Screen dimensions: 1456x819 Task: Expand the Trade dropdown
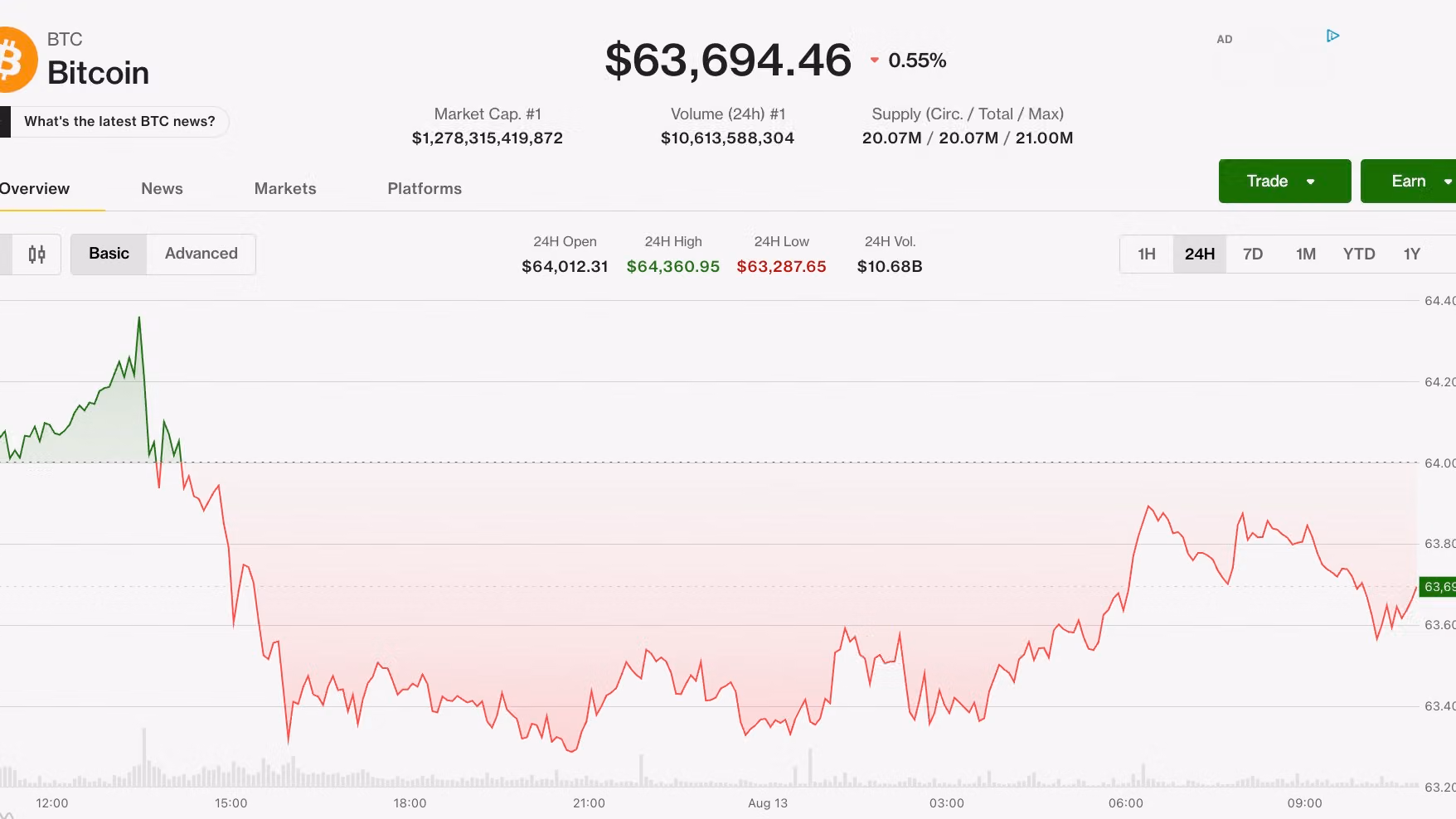coord(1285,181)
